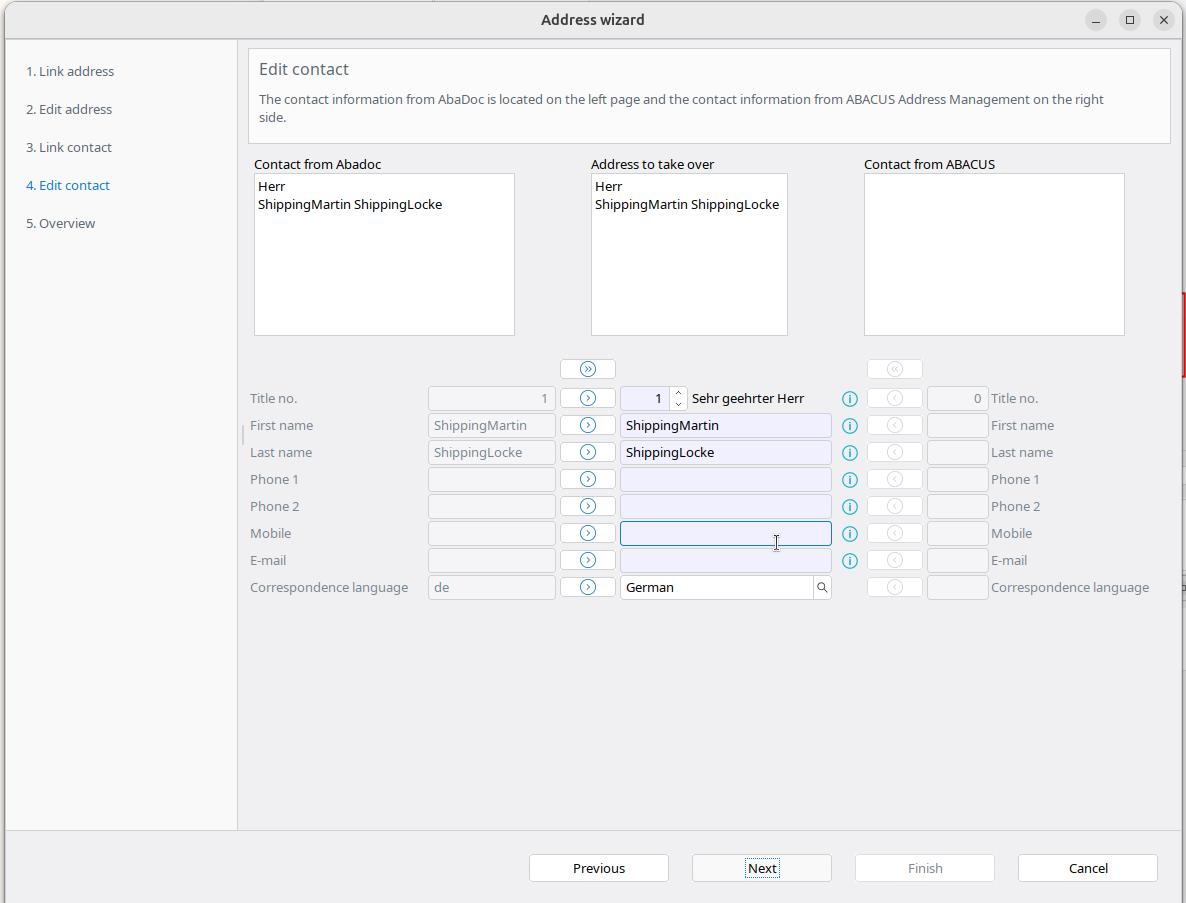Click the Phone 2 input in middle column
1186x903 pixels.
(x=725, y=507)
